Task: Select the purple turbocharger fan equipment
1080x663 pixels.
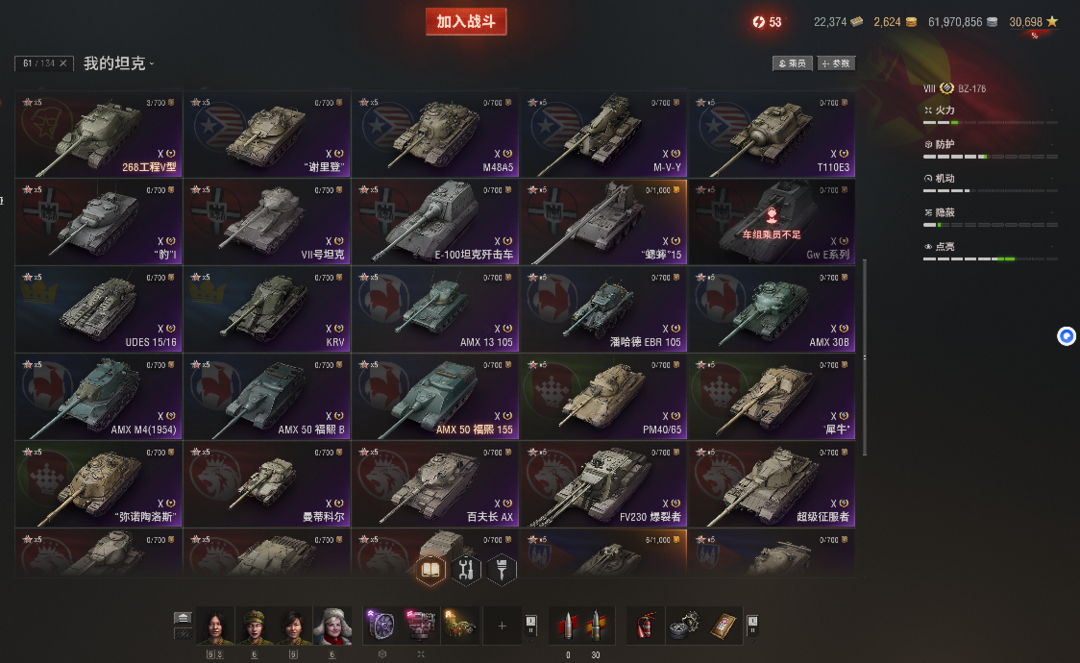Action: (x=381, y=625)
